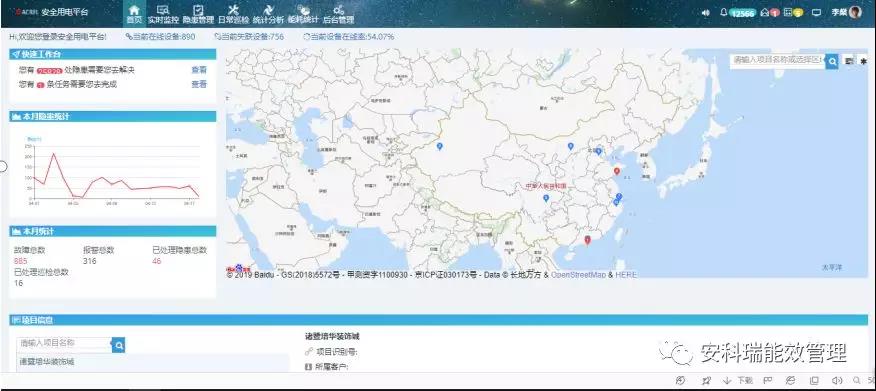Open the 日常巡检 daily inspection tab

click(234, 15)
